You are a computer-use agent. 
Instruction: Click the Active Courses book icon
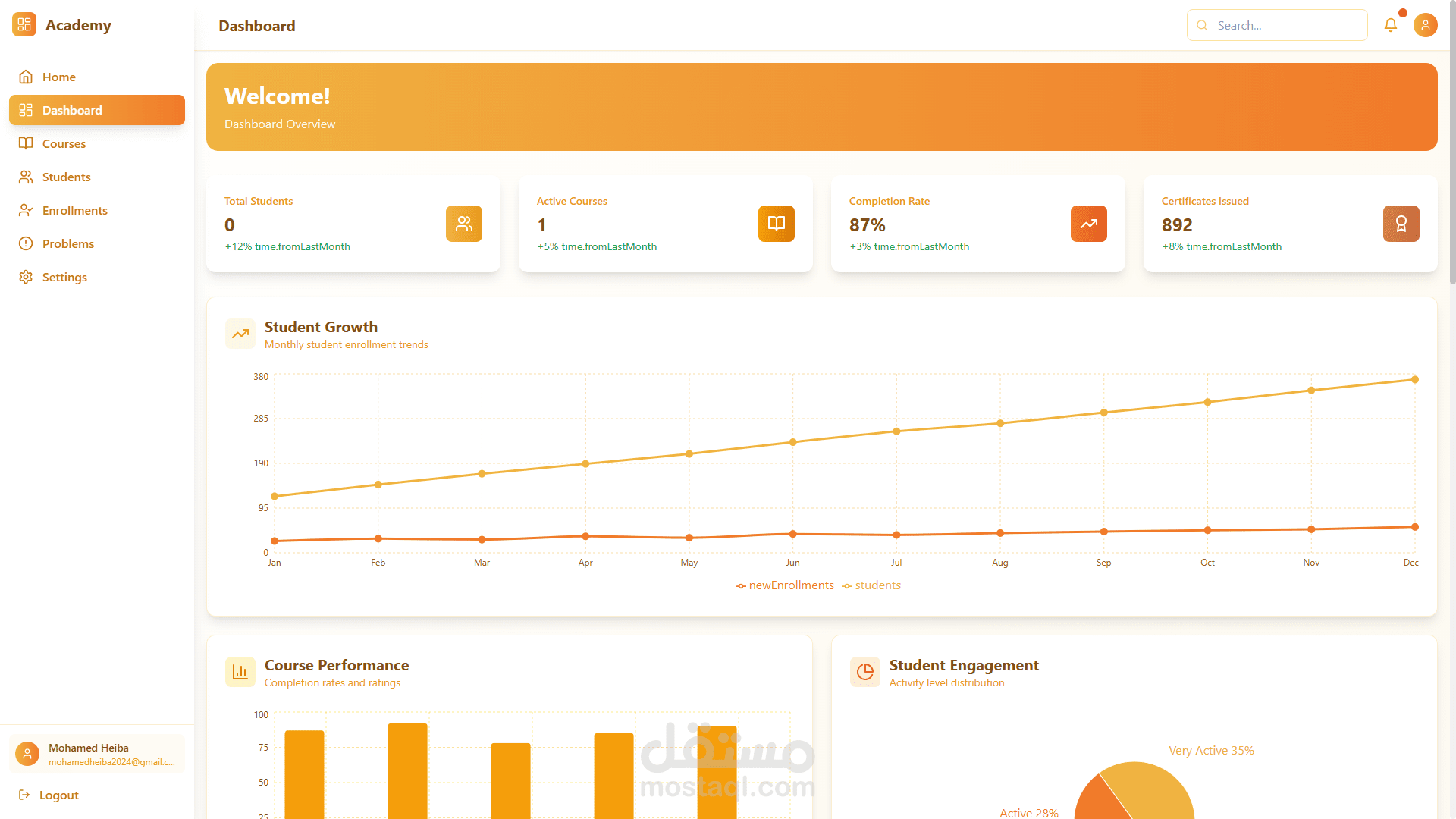tap(776, 224)
